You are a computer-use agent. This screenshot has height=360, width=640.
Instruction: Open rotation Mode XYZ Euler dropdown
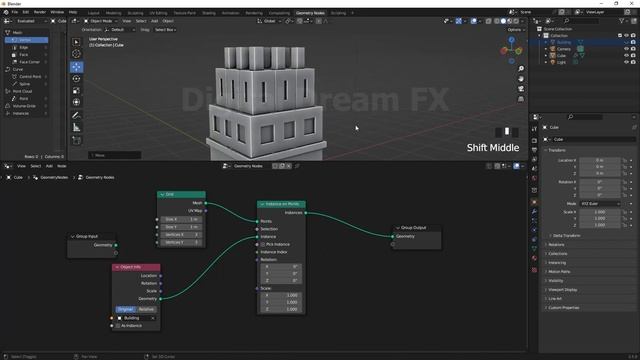pos(600,203)
